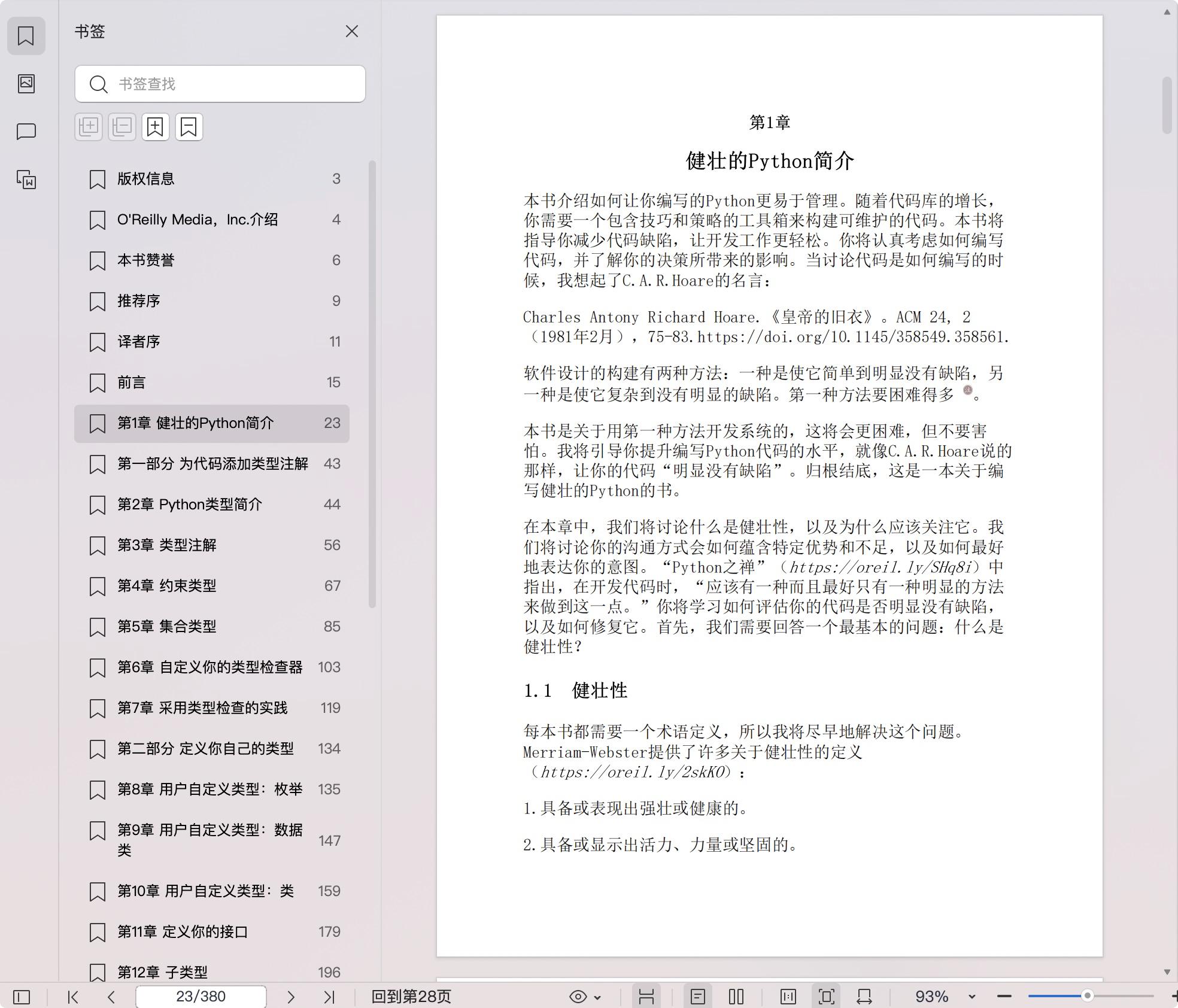Click the bookmark icon beside 推荐序
Screen dimensions: 1178x1008
click(98, 301)
